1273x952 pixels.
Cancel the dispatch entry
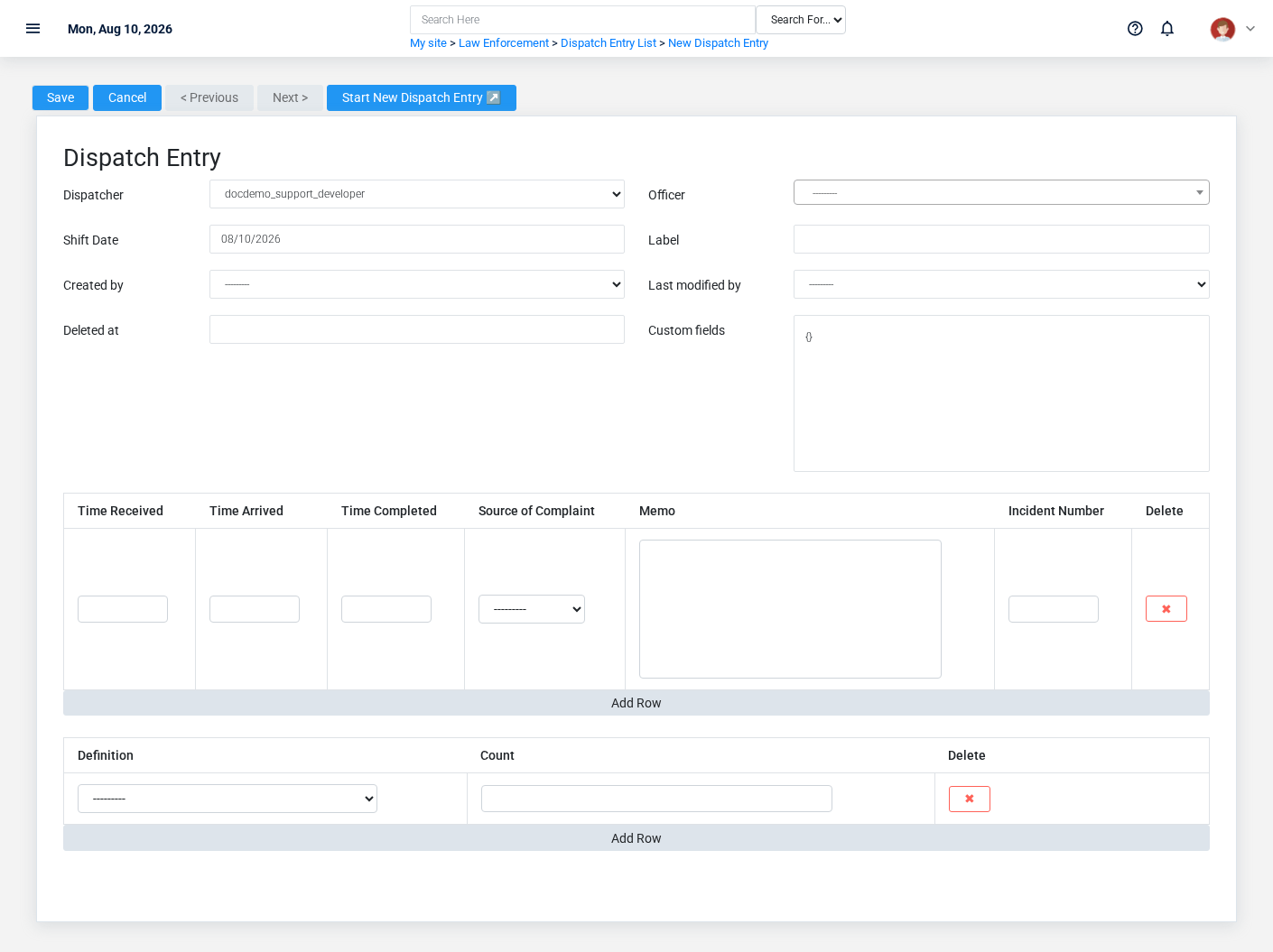pos(127,97)
